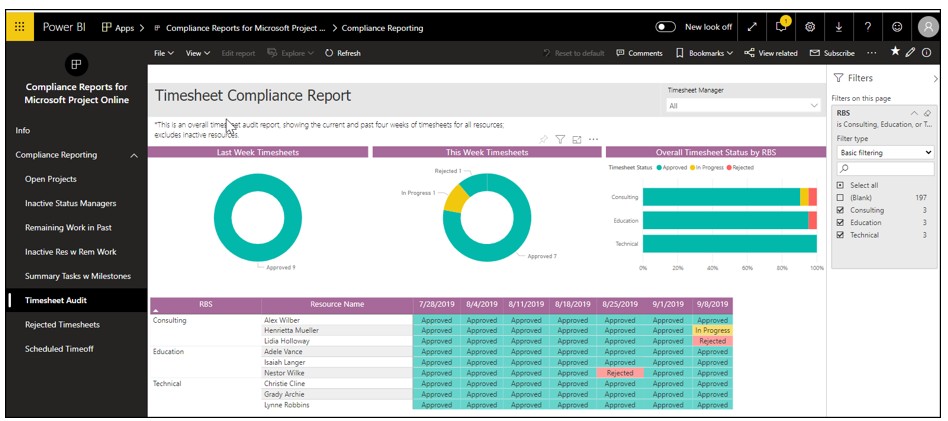Open the Basic filtering type dropdown
The image size is (948, 421).
click(884, 152)
